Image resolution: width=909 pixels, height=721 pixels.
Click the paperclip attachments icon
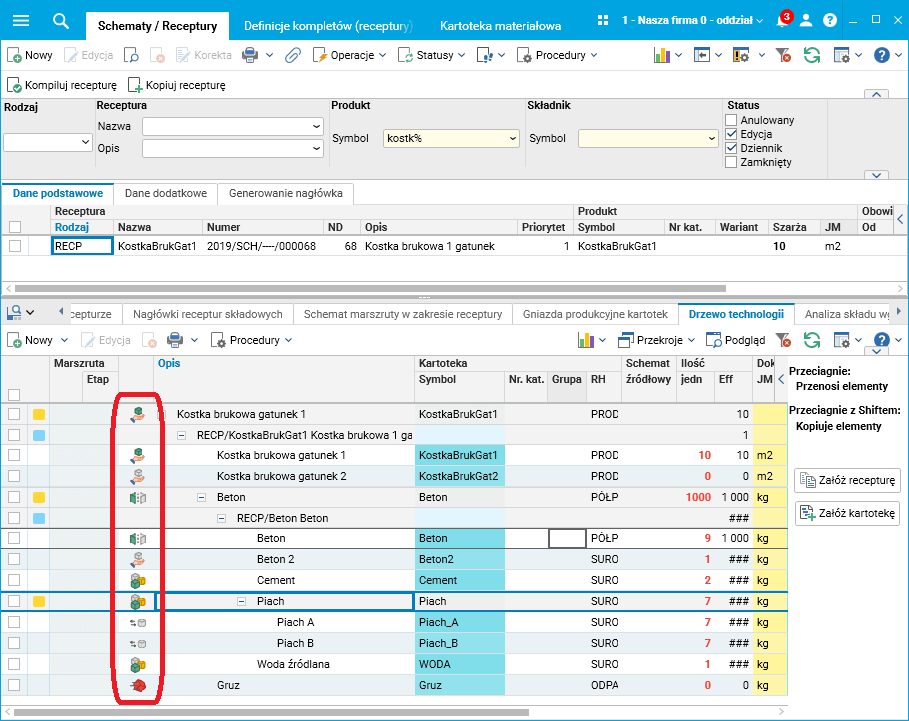click(293, 55)
